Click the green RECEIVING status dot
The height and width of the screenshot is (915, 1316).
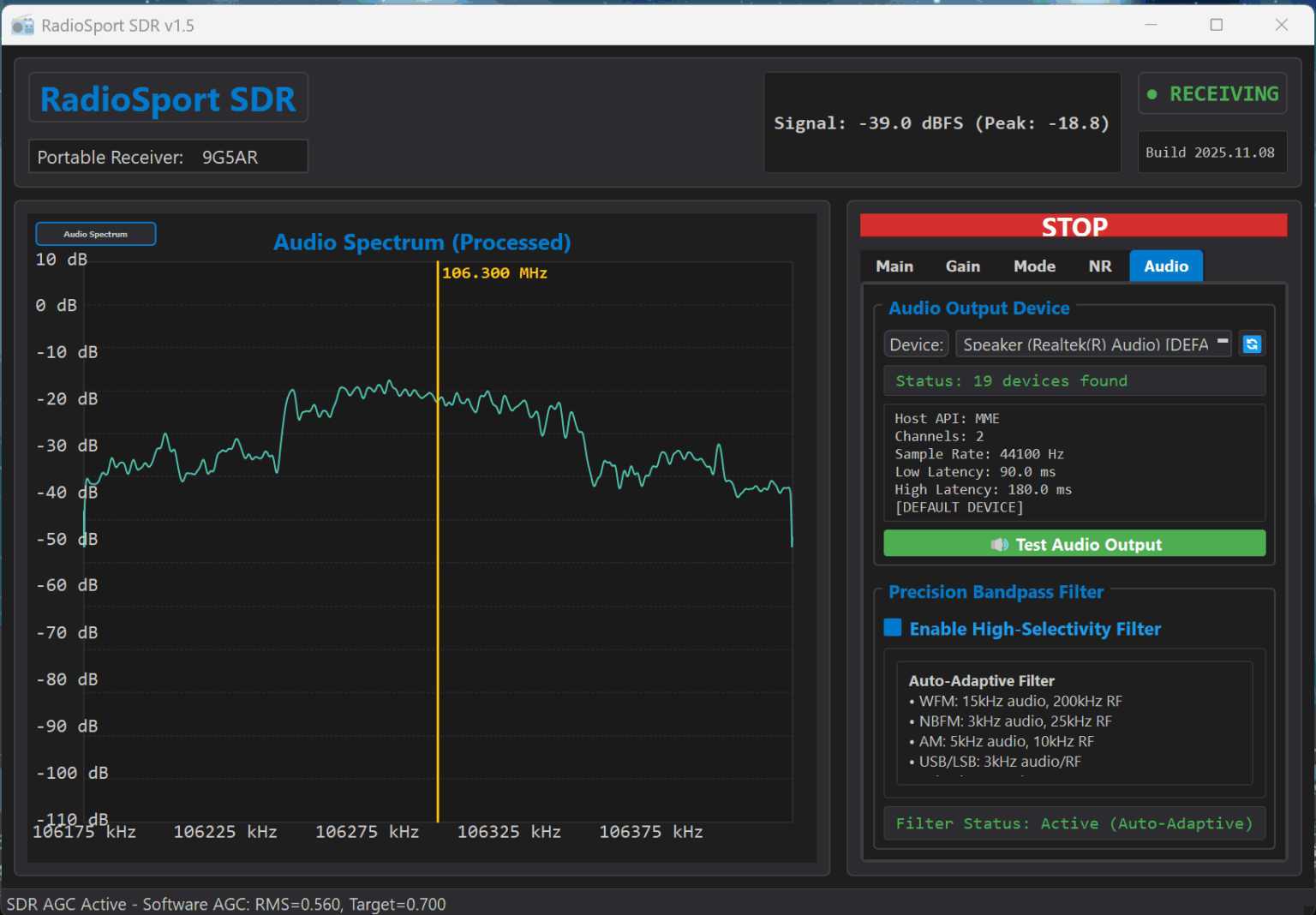pyautogui.click(x=1153, y=93)
